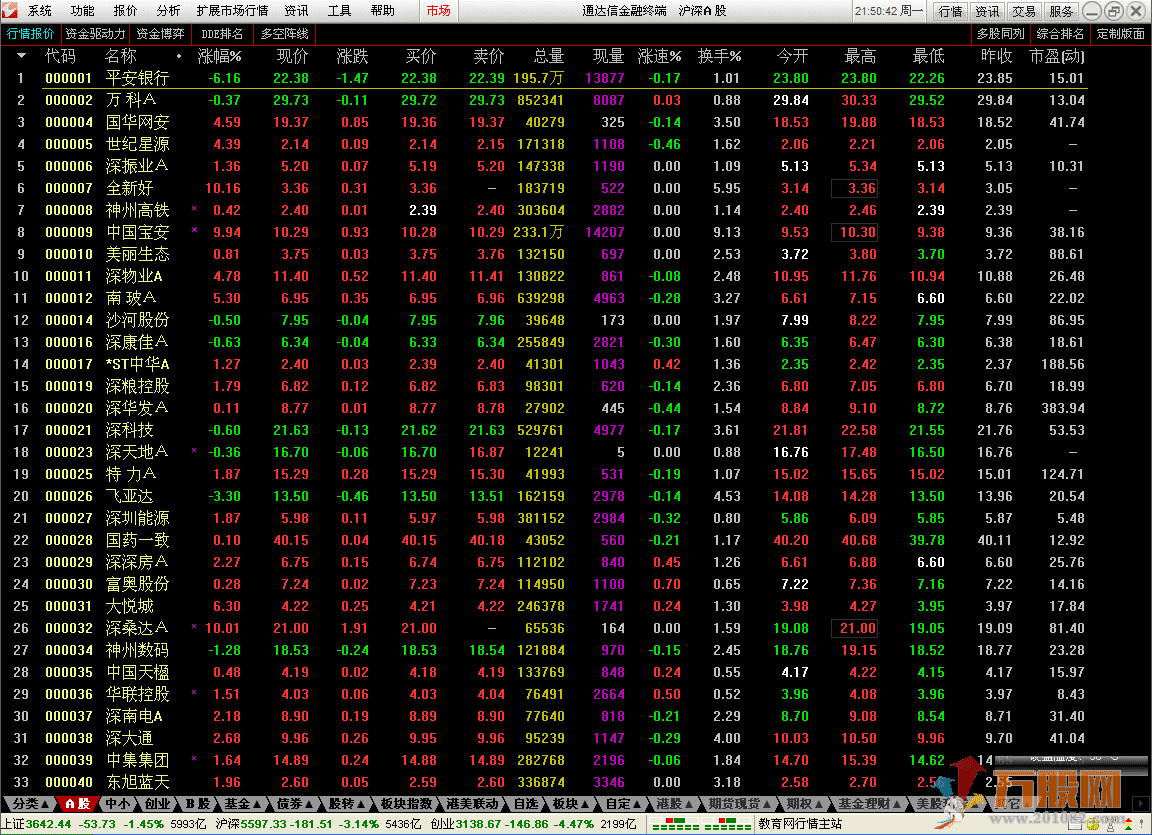The height and width of the screenshot is (835, 1152).
Task: Click stock code 000026 for 飞亚达
Action: pyautogui.click(x=69, y=496)
